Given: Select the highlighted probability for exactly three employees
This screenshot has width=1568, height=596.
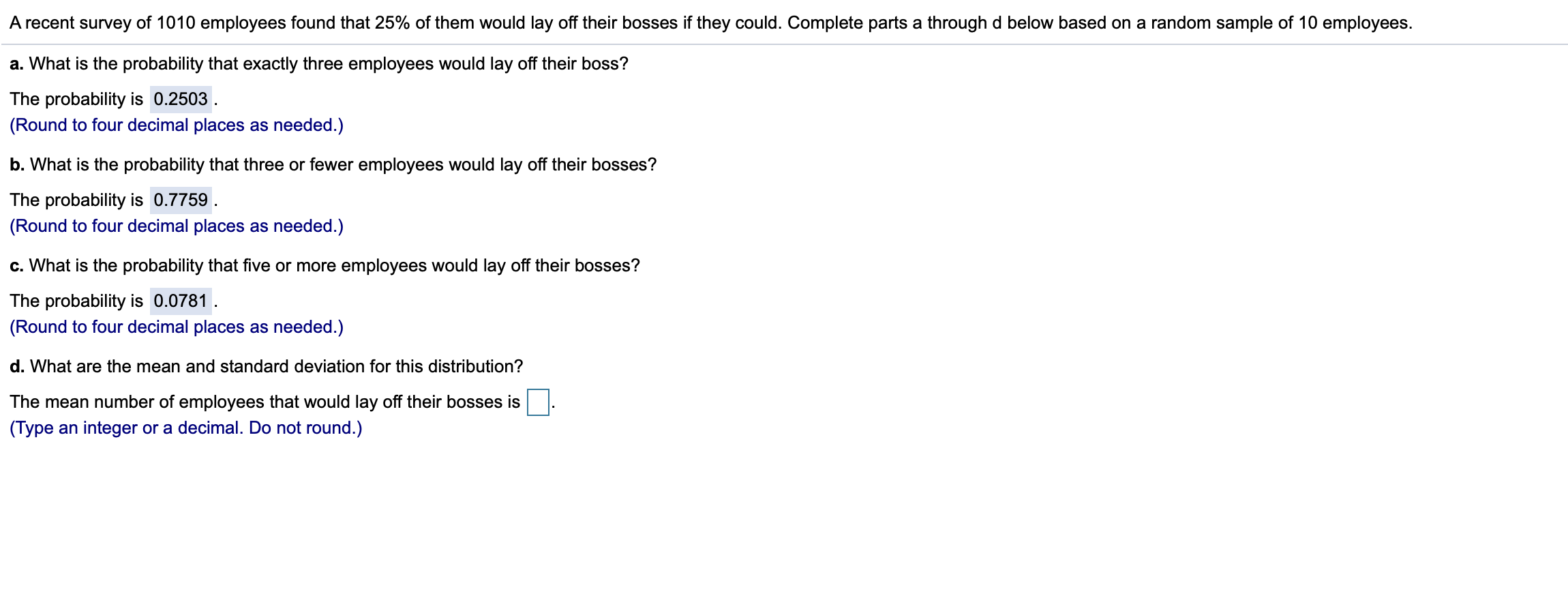Looking at the screenshot, I should [181, 98].
